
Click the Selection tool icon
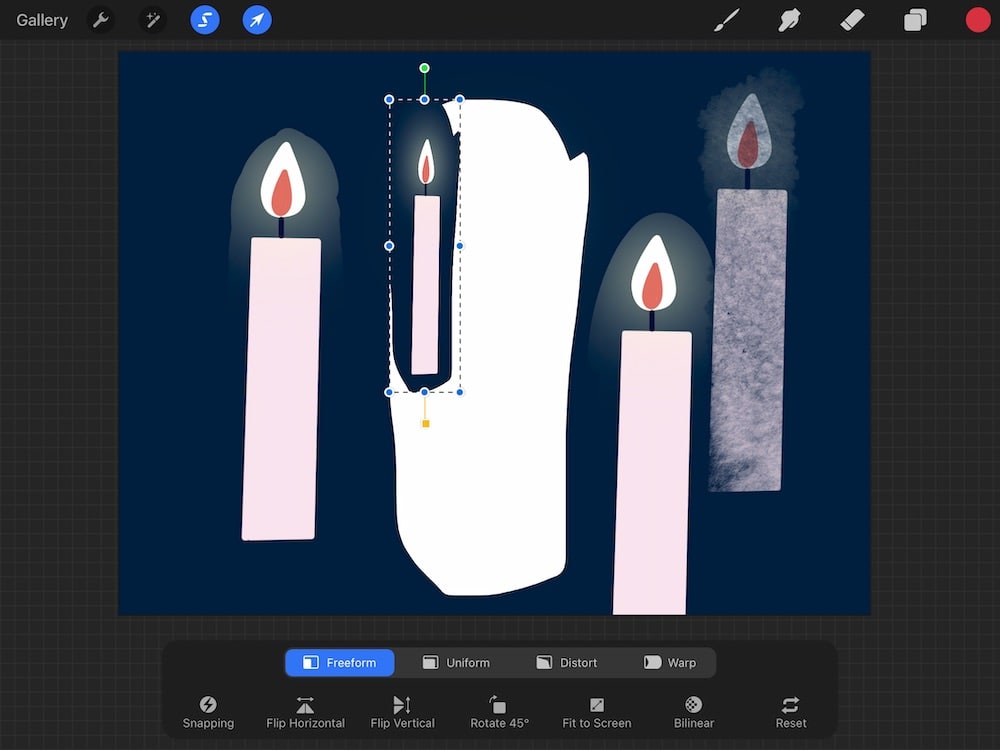204,19
